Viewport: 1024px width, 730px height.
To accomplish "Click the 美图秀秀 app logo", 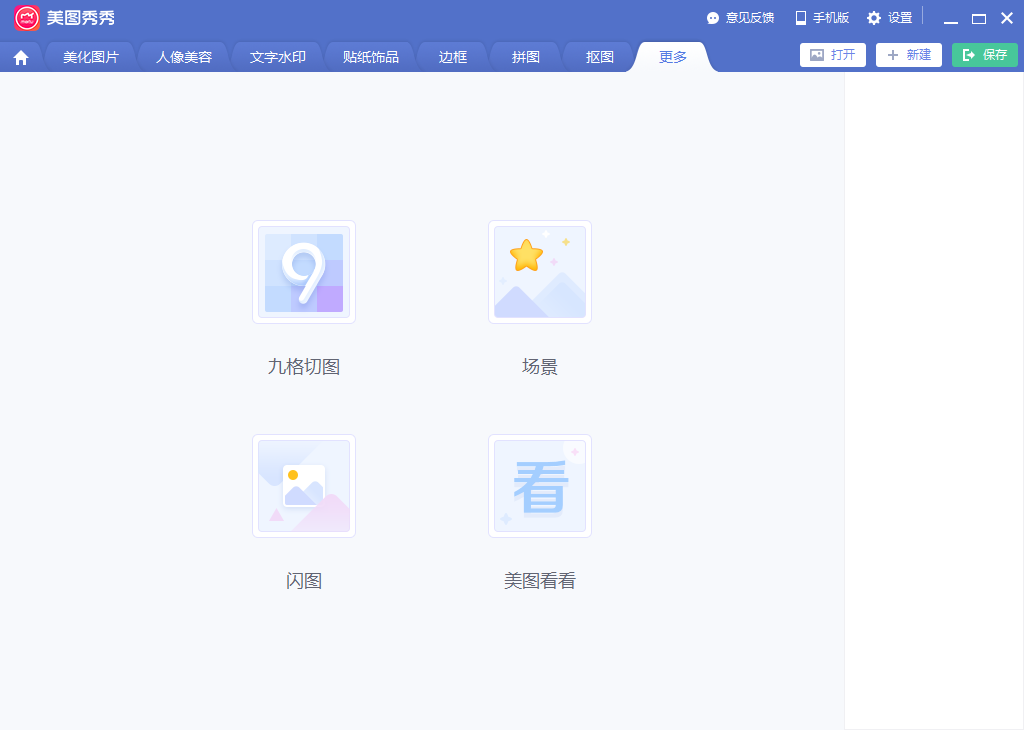I will coord(27,18).
